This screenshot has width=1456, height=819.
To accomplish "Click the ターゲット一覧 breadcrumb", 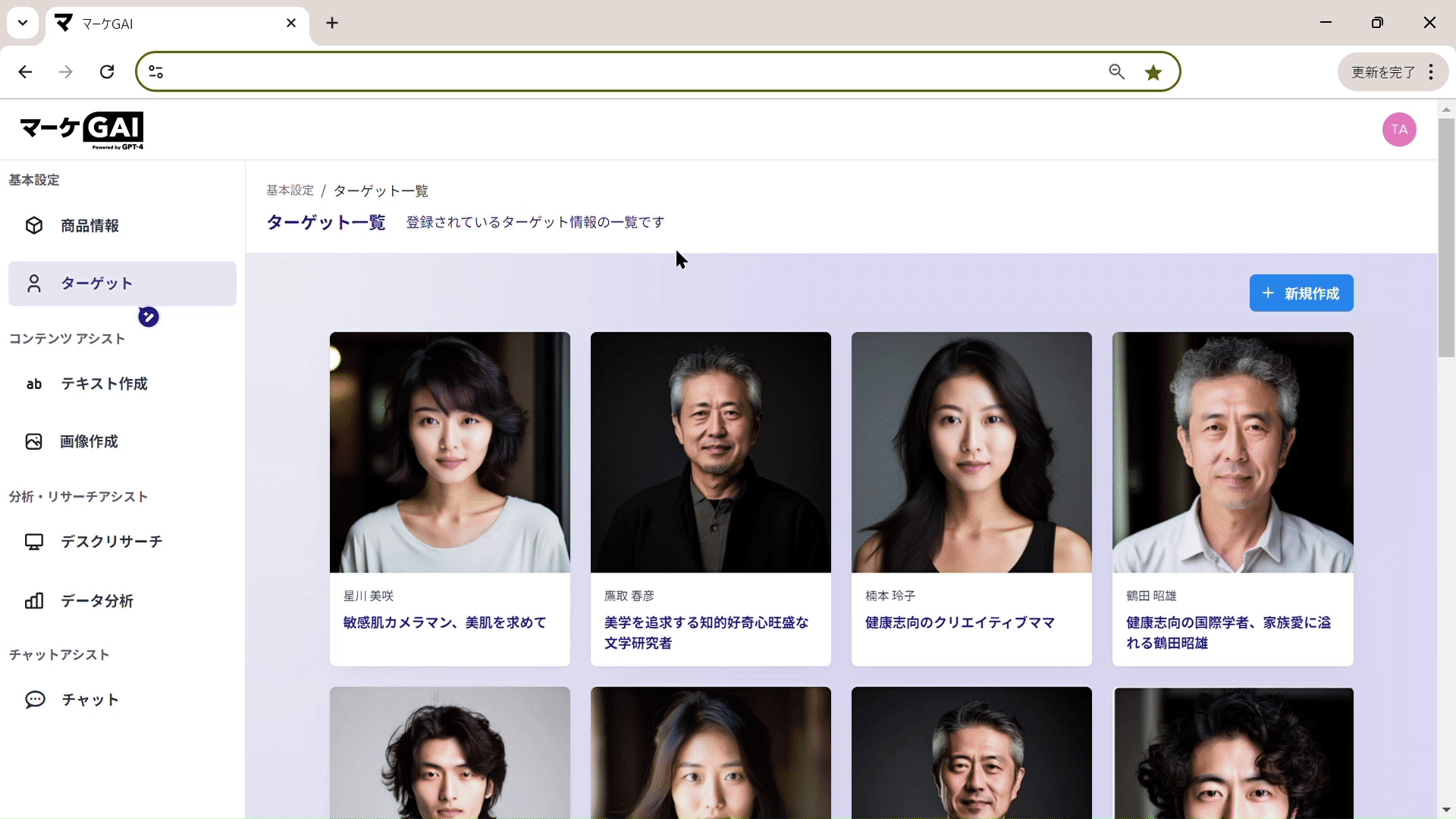I will coord(381,190).
